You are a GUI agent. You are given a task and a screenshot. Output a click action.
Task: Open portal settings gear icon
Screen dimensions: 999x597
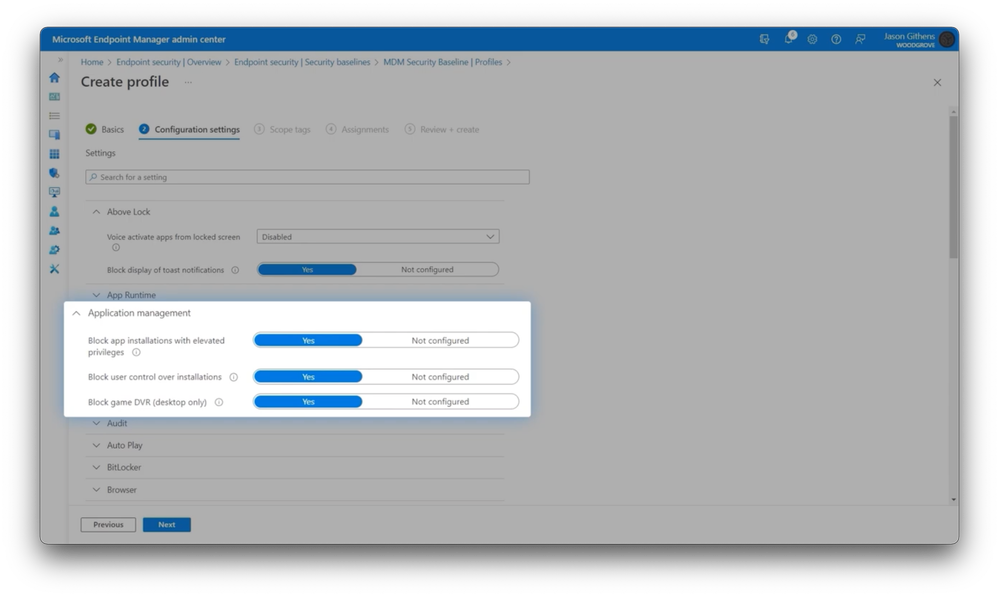pyautogui.click(x=812, y=40)
